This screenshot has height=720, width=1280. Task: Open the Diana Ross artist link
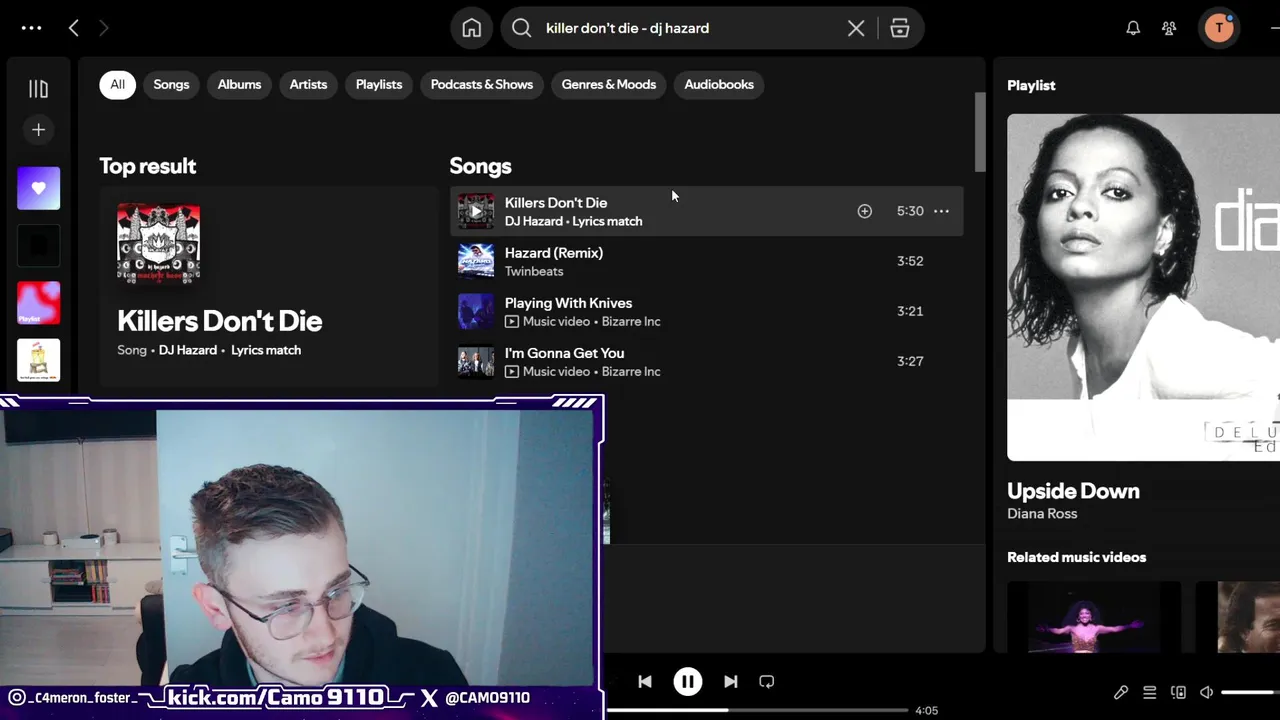click(x=1042, y=513)
